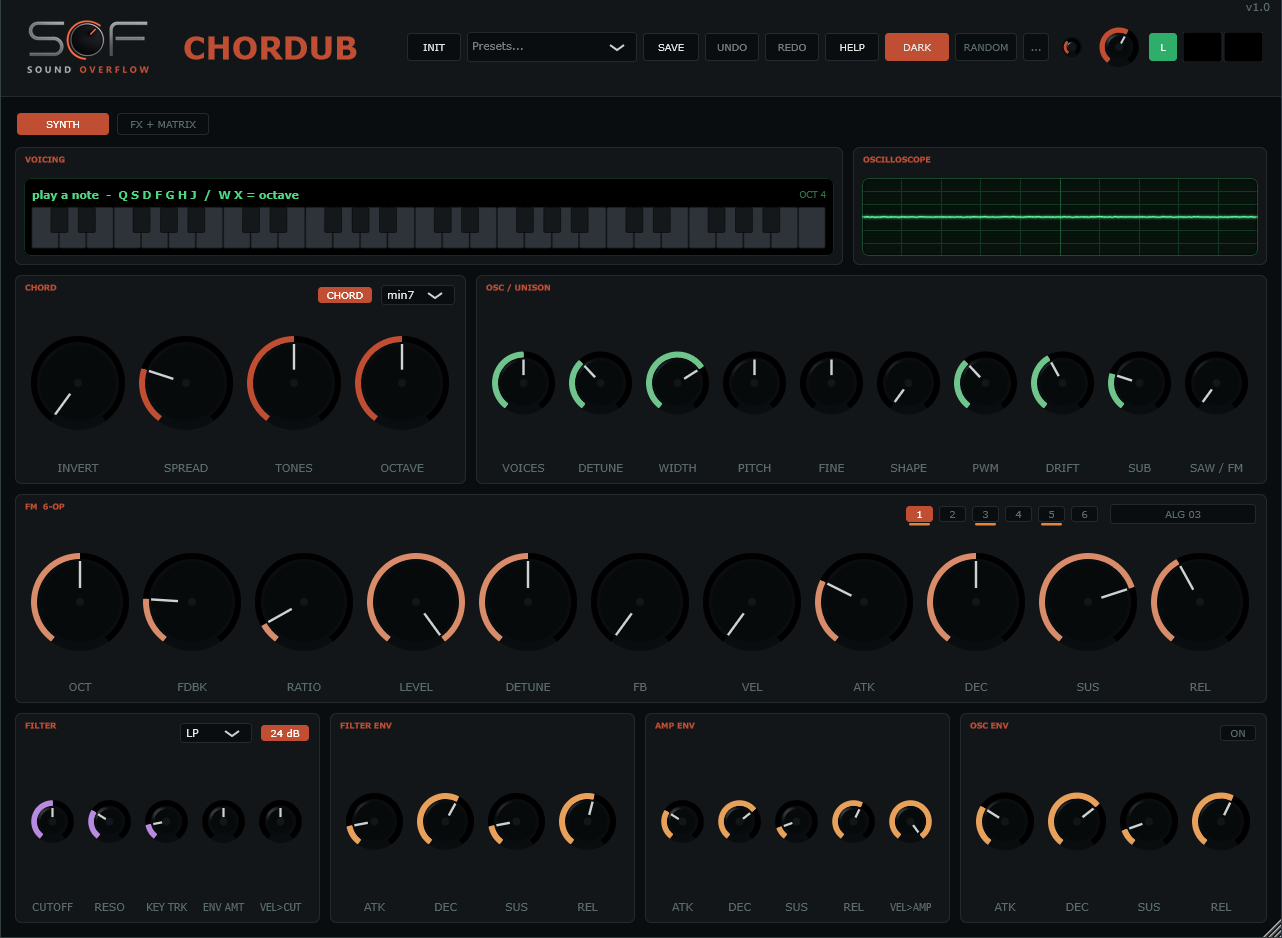Toggle the OSC ENV ON button
The height and width of the screenshot is (938, 1282).
(1238, 733)
